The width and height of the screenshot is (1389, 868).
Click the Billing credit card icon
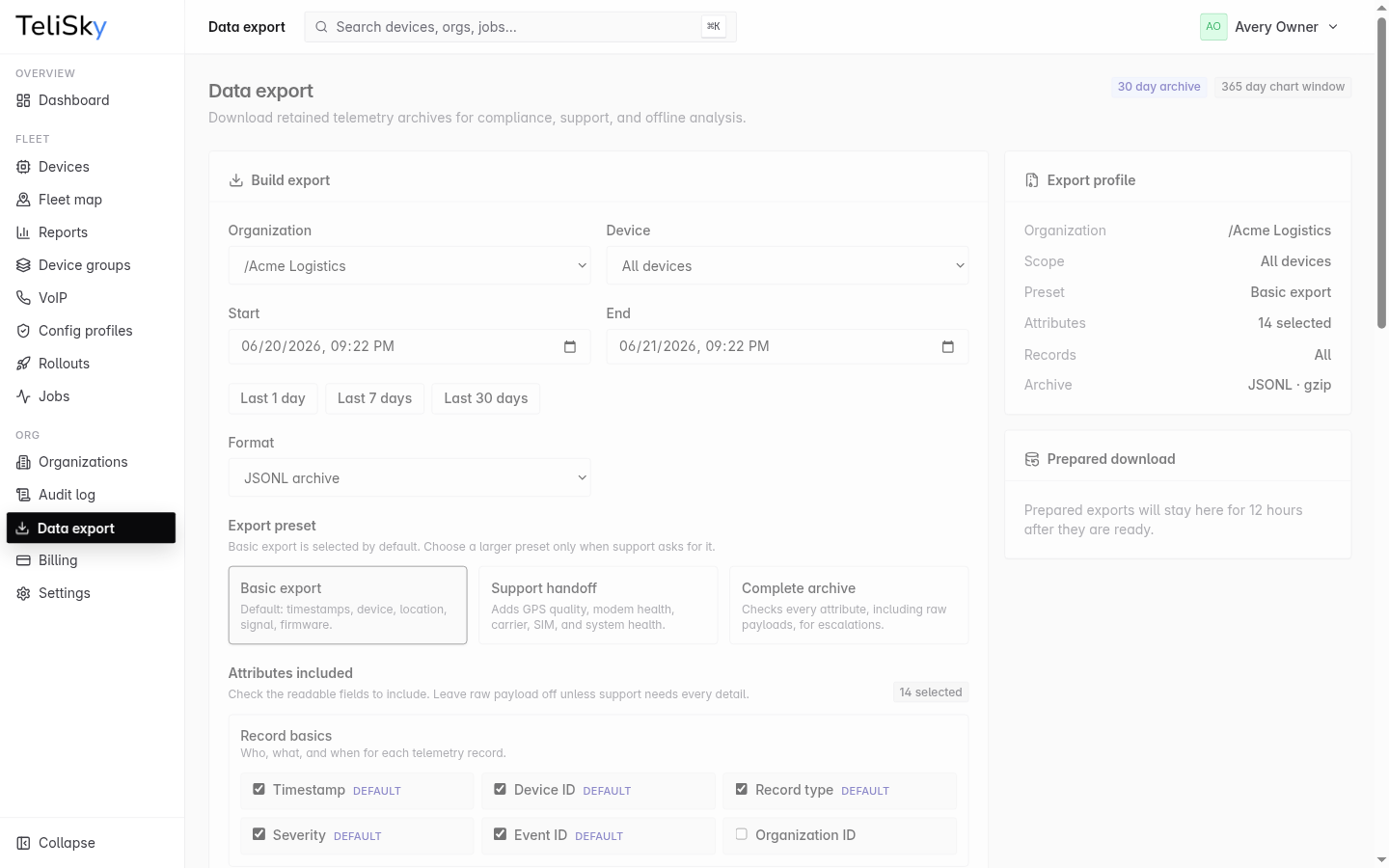click(x=23, y=560)
